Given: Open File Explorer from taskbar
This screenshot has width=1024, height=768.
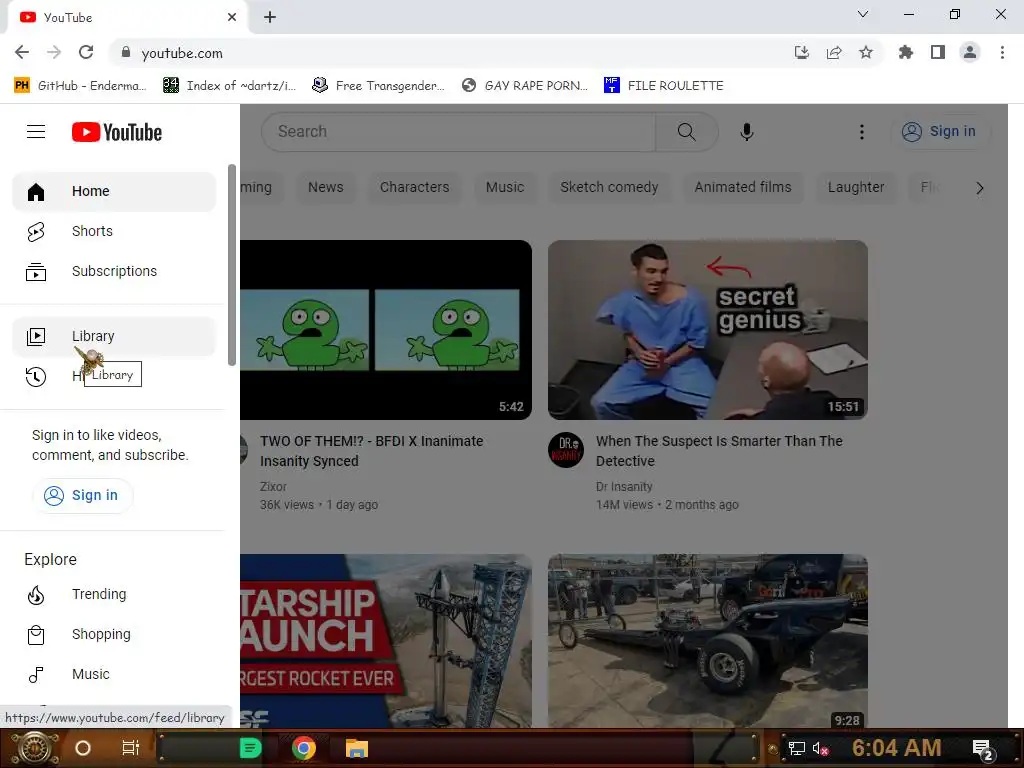Looking at the screenshot, I should [x=357, y=748].
